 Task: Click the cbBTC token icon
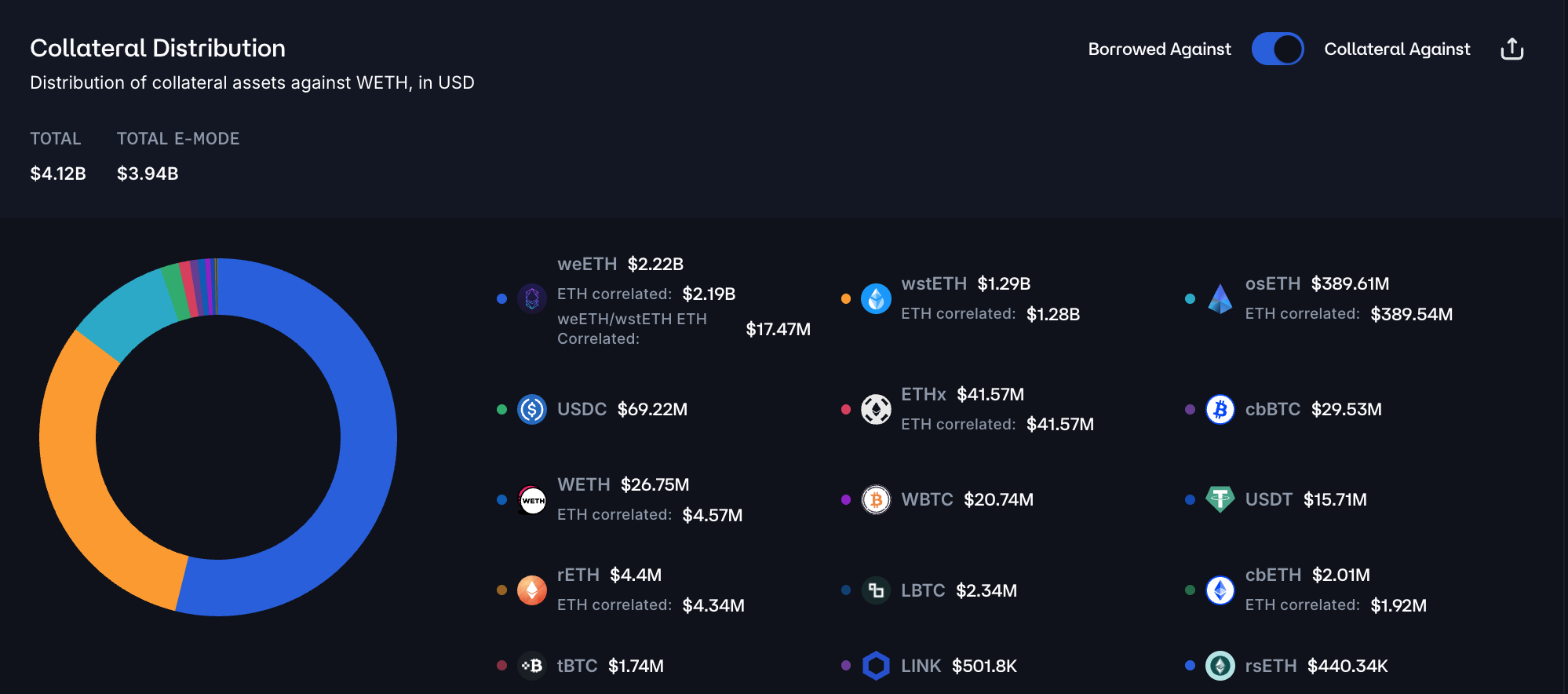pyautogui.click(x=1220, y=409)
